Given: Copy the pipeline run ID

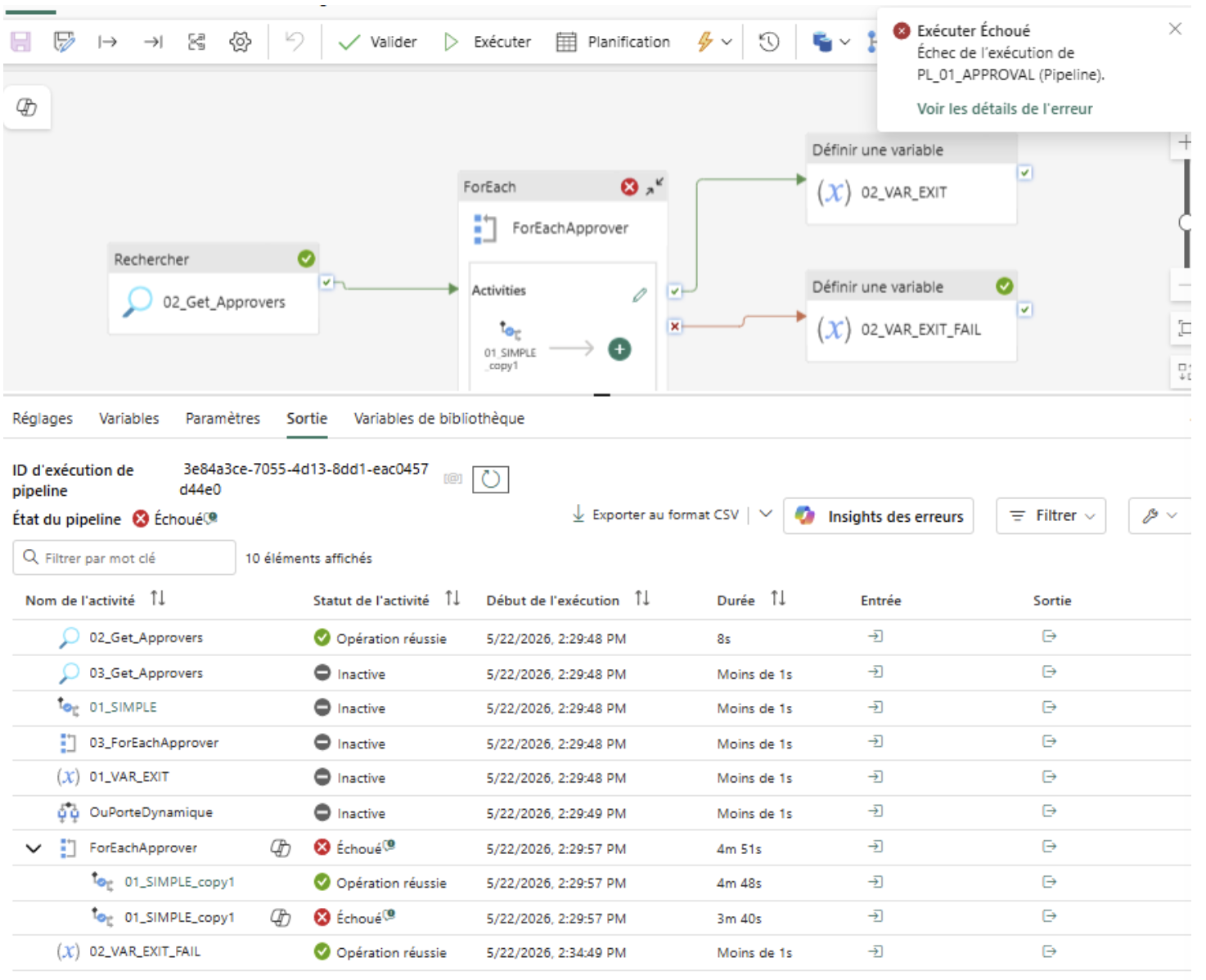Looking at the screenshot, I should tap(452, 479).
